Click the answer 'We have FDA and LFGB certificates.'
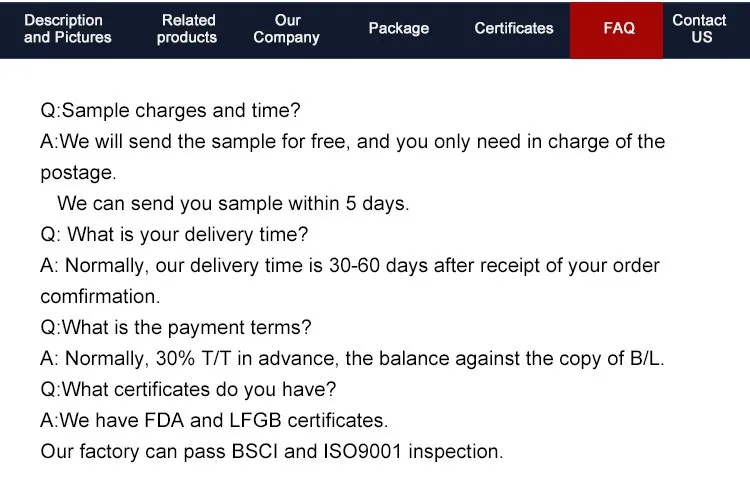This screenshot has width=750, height=498. (214, 421)
